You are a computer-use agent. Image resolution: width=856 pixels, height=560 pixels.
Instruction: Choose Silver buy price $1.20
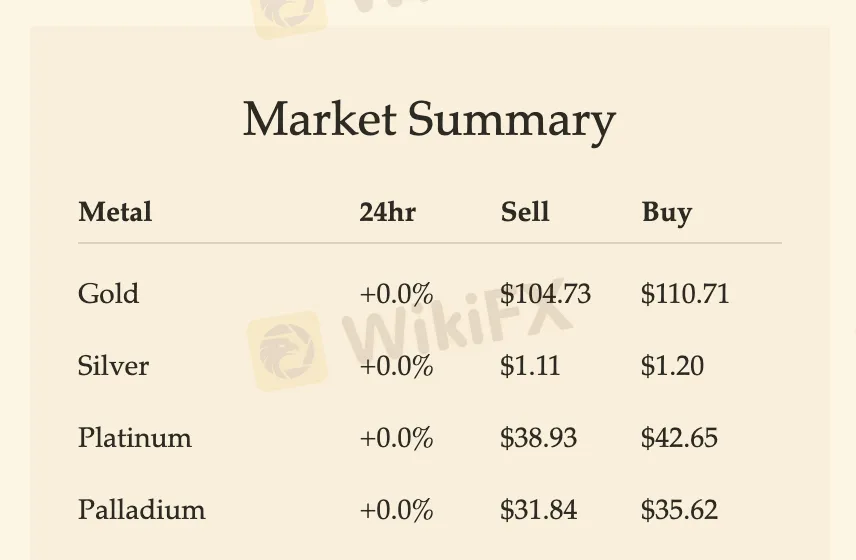(672, 366)
